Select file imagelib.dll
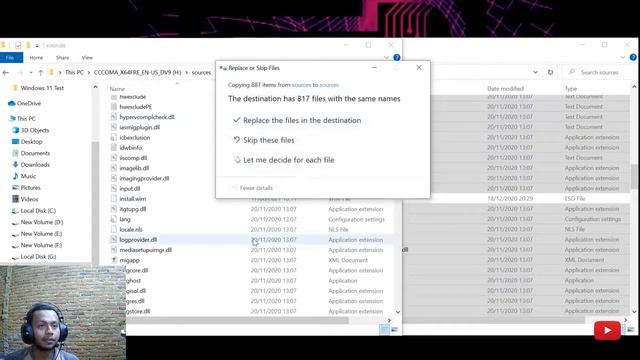The width and height of the screenshot is (640, 360). pos(134,168)
